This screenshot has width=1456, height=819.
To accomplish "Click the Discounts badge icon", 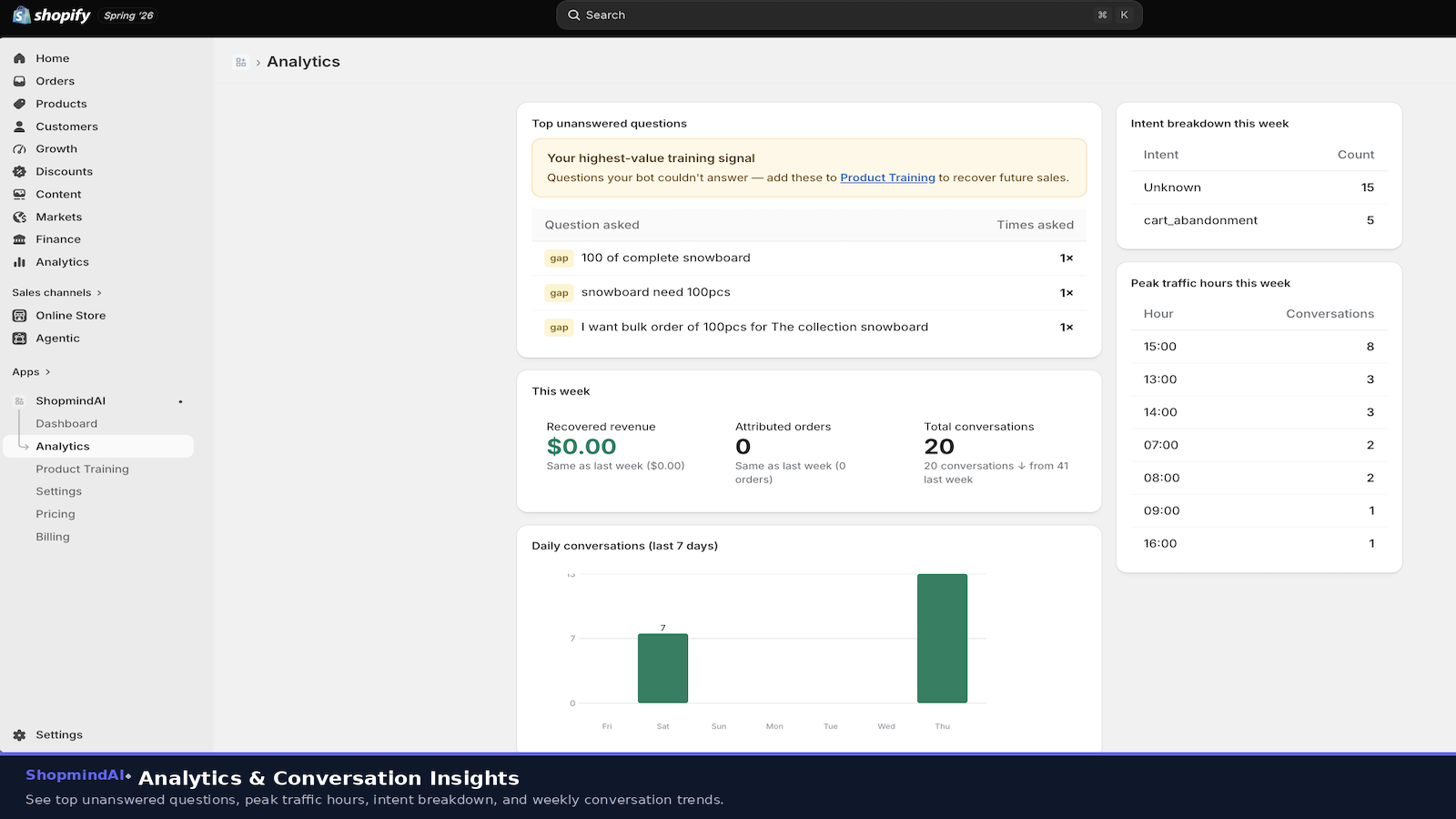I will pos(19,171).
